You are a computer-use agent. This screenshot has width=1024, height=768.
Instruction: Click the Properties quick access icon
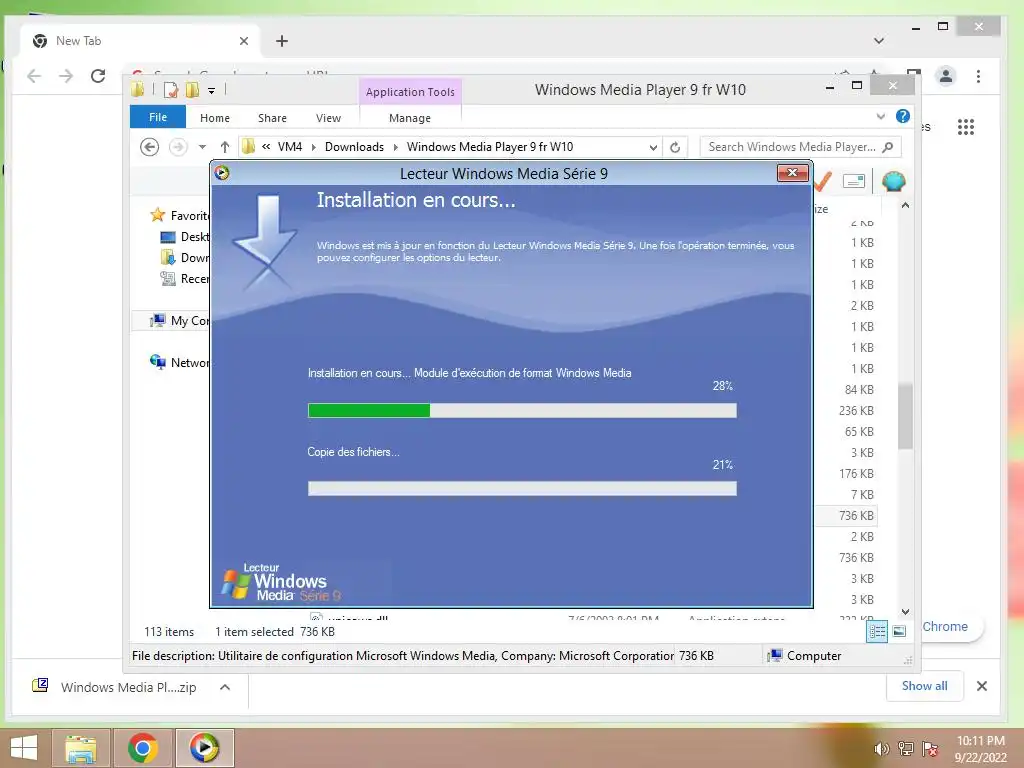click(171, 90)
